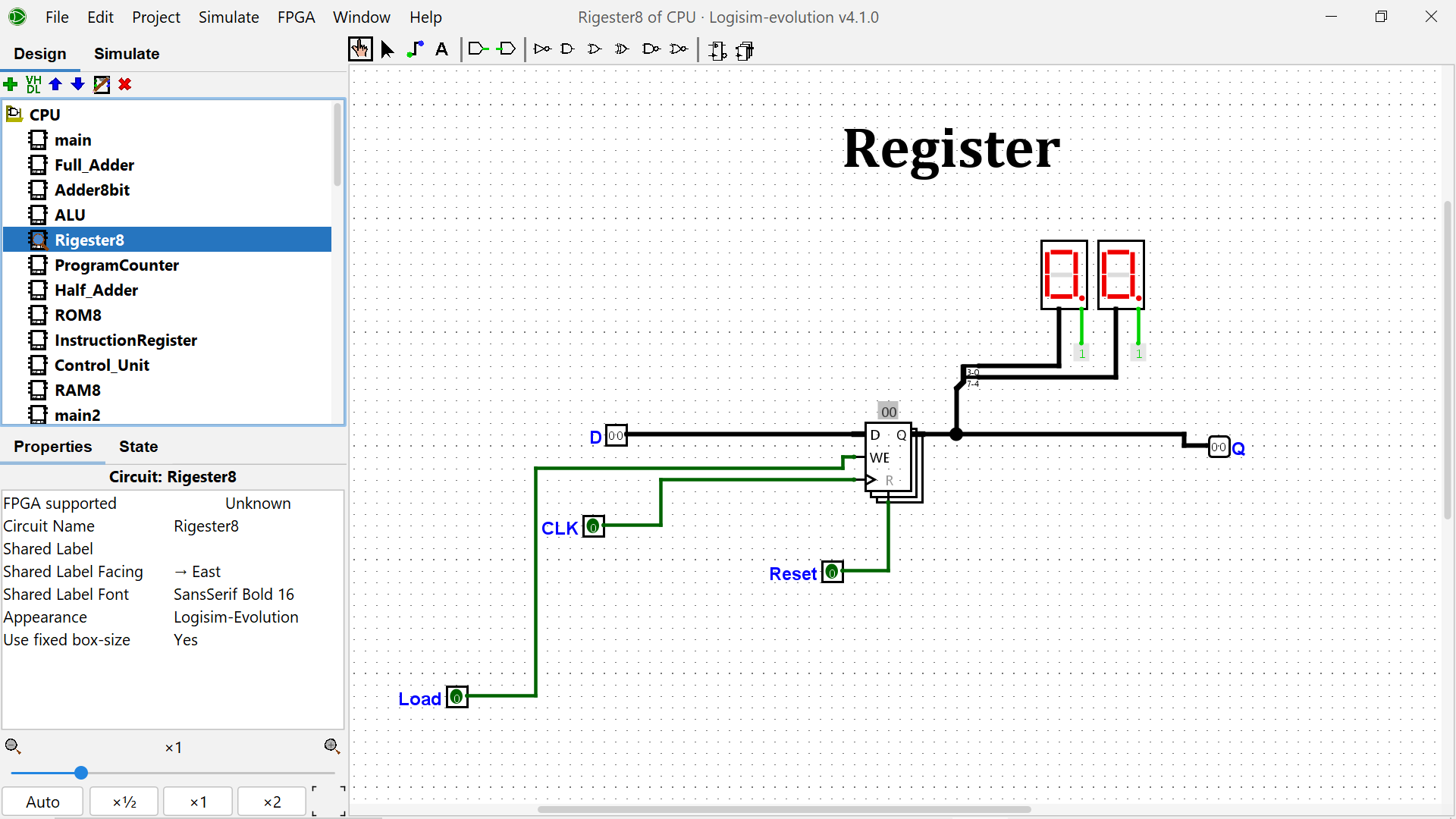
Task: Select the XOR gate tool
Action: point(622,49)
